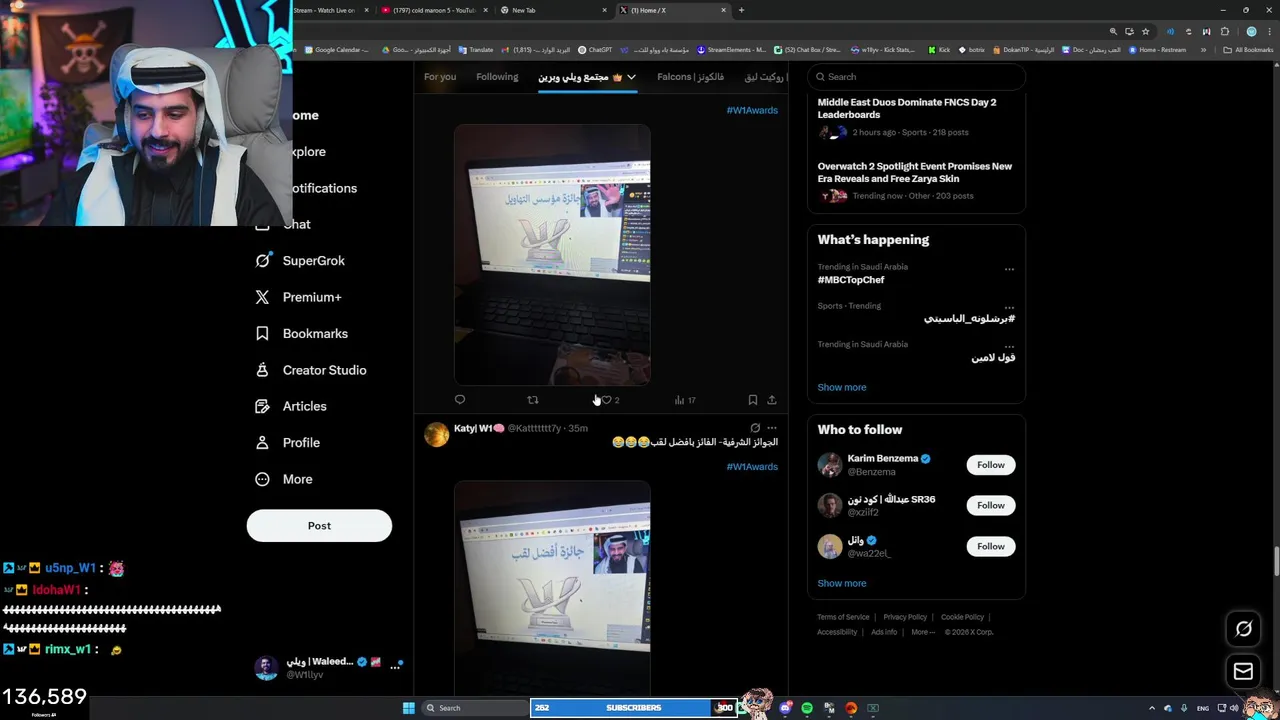Open the first post's laptop photo
The image size is (1280, 720).
pos(552,255)
